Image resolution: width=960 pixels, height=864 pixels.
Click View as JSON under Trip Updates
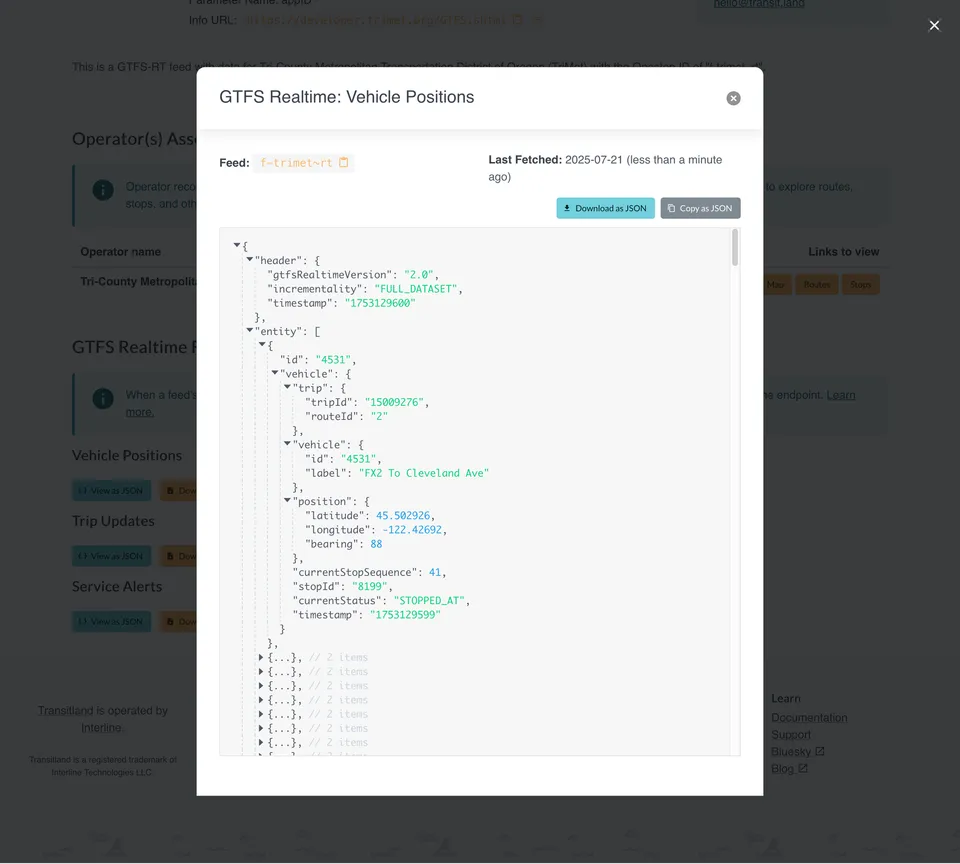[x=111, y=555]
